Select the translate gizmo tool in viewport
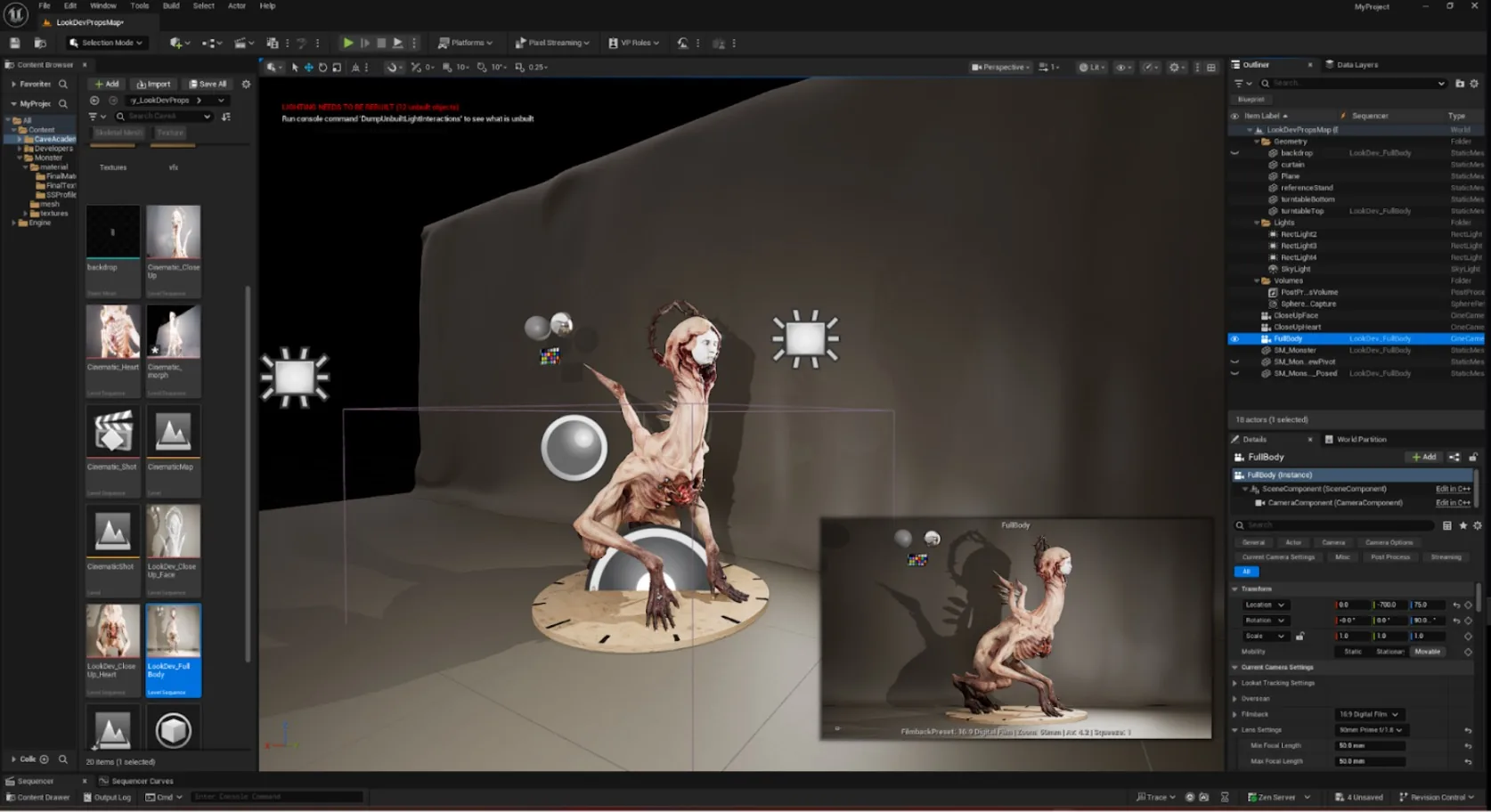 (x=308, y=67)
